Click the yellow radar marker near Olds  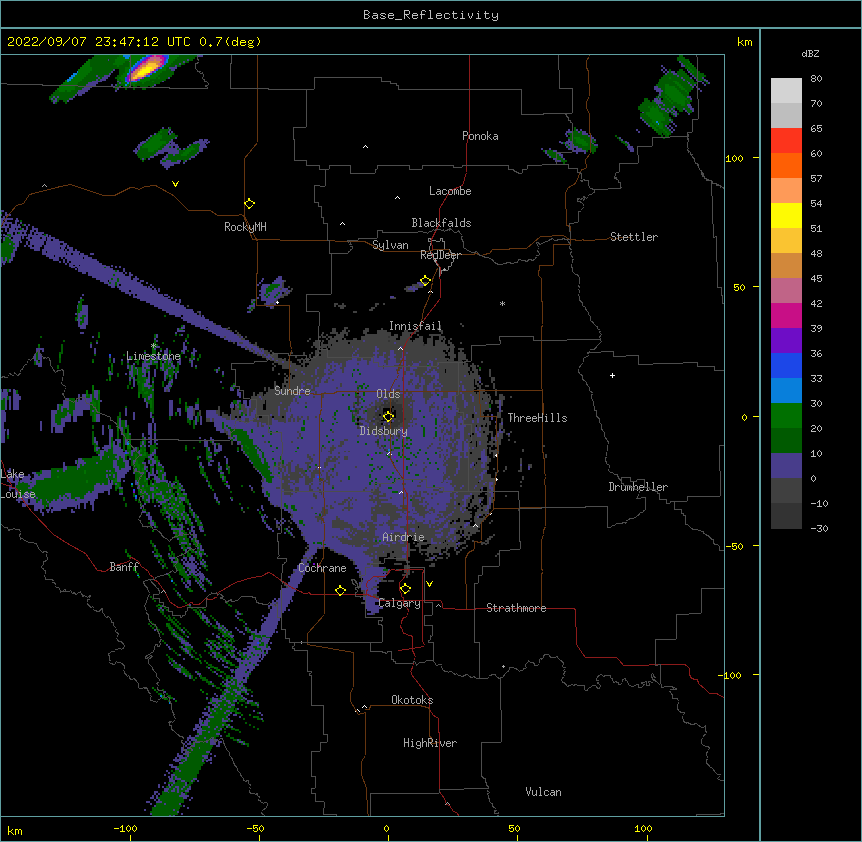click(388, 416)
